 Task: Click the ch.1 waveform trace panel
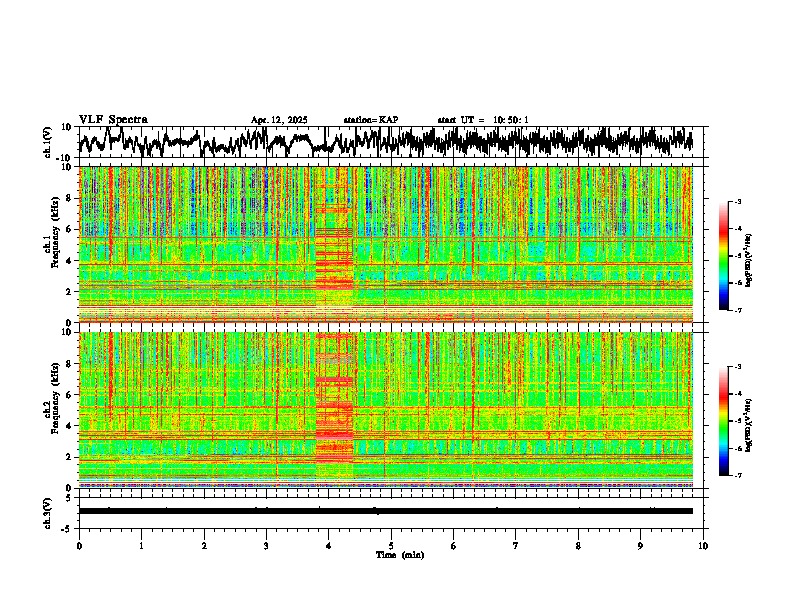[x=391, y=142]
